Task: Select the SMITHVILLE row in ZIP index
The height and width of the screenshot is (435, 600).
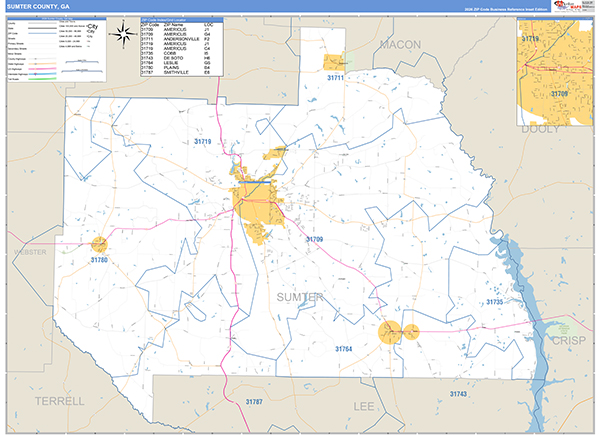Action: pos(176,72)
